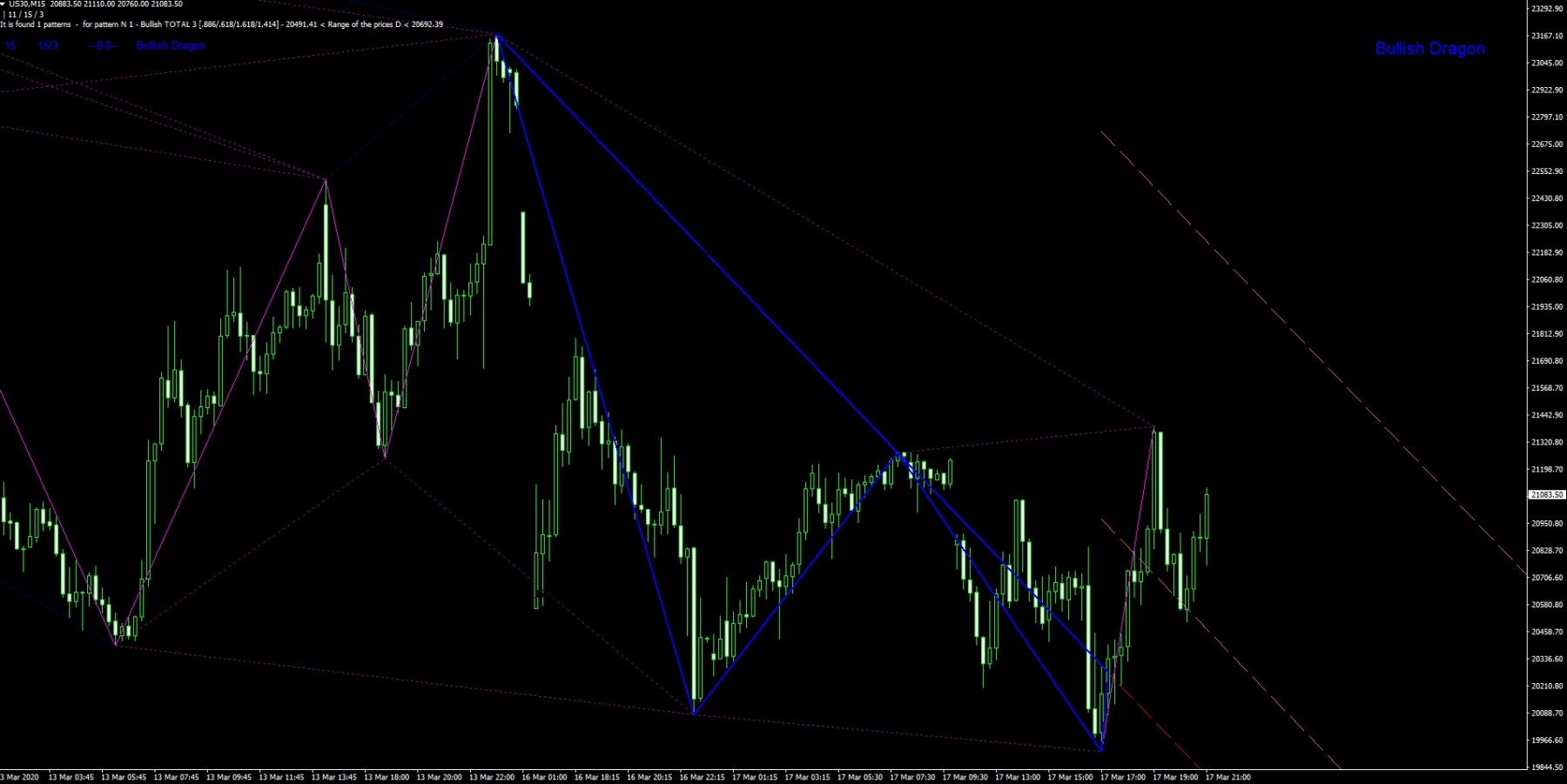1567x784 pixels.
Task: Click price level 23167.10 on the price scale
Action: pyautogui.click(x=1547, y=36)
